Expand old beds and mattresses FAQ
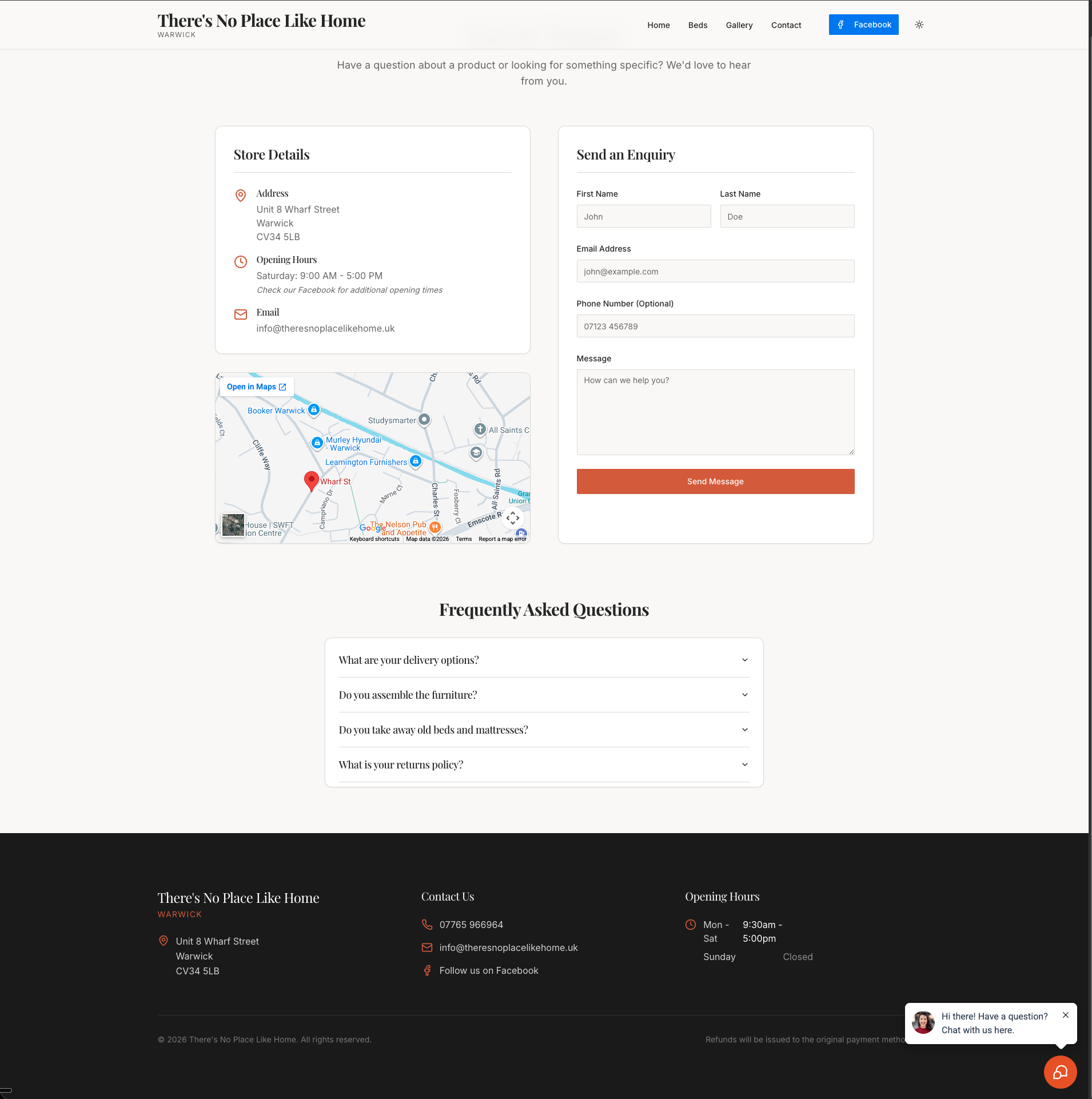The height and width of the screenshot is (1099, 1092). tap(544, 730)
